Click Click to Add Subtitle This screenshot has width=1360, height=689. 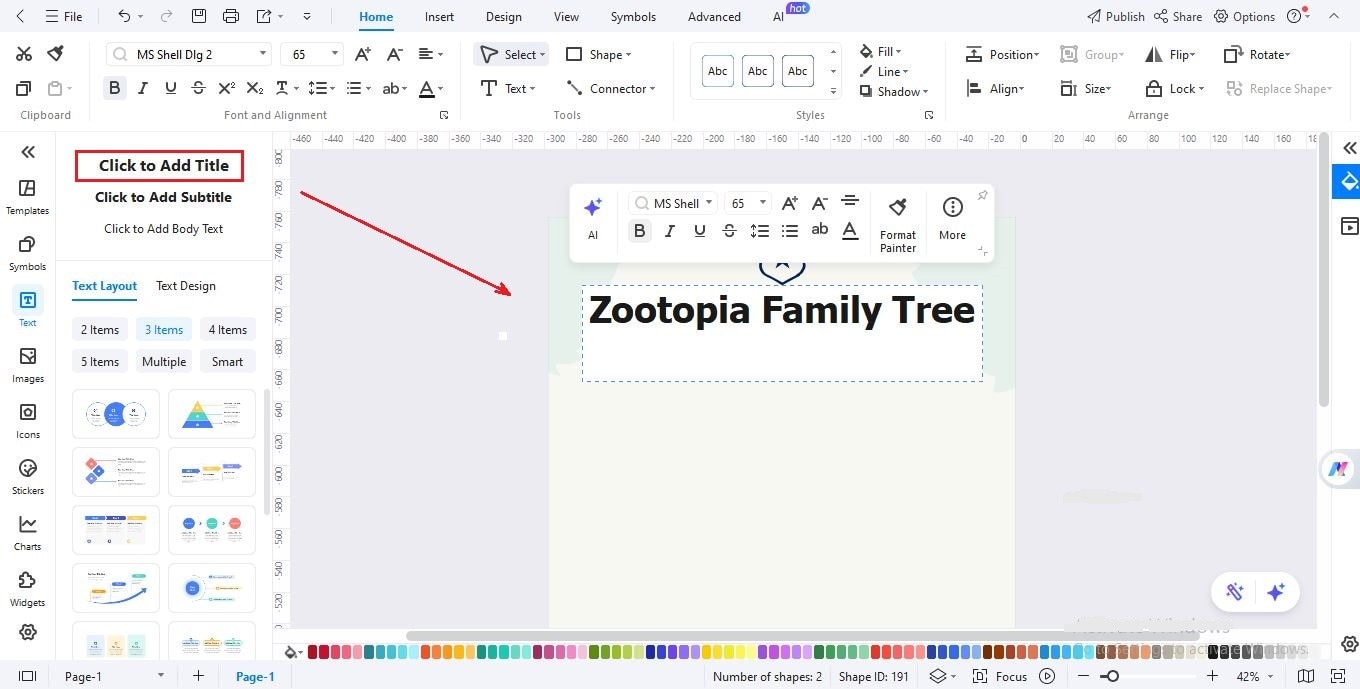[x=163, y=197]
